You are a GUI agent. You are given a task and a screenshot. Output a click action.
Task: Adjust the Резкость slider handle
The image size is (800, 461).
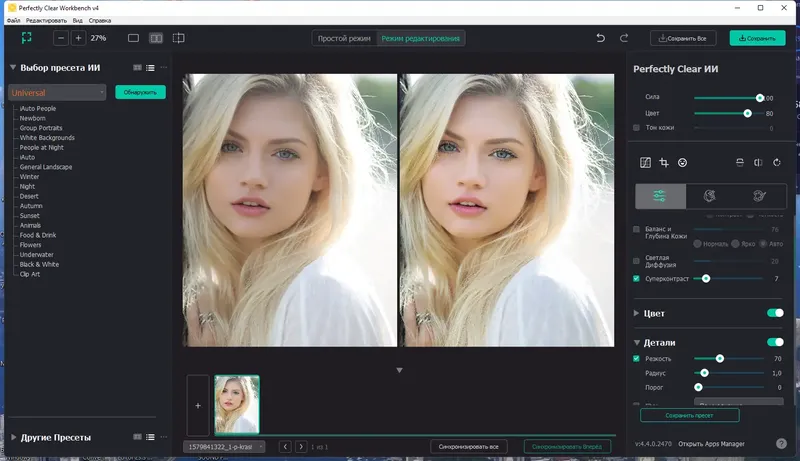coord(719,358)
